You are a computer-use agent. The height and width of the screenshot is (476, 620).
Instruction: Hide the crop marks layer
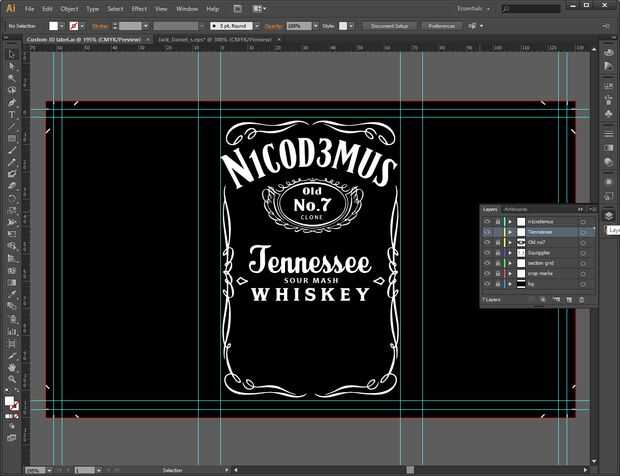click(487, 274)
